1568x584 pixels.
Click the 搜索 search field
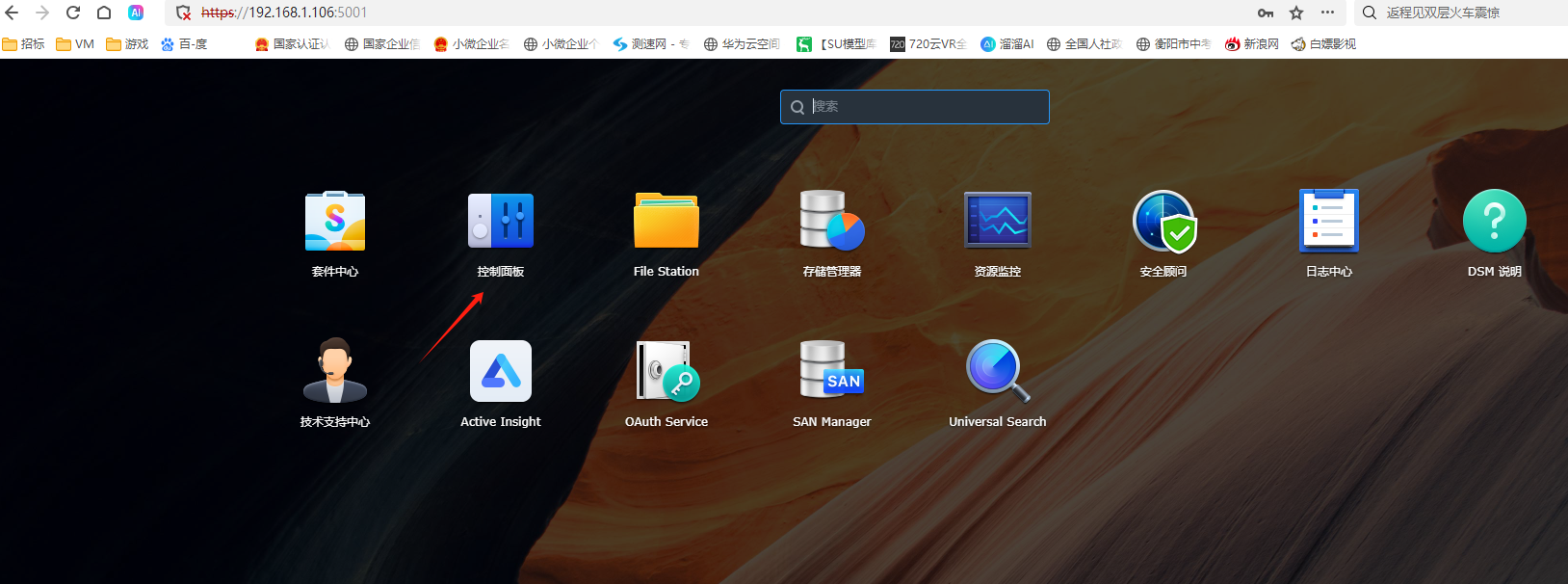914,107
